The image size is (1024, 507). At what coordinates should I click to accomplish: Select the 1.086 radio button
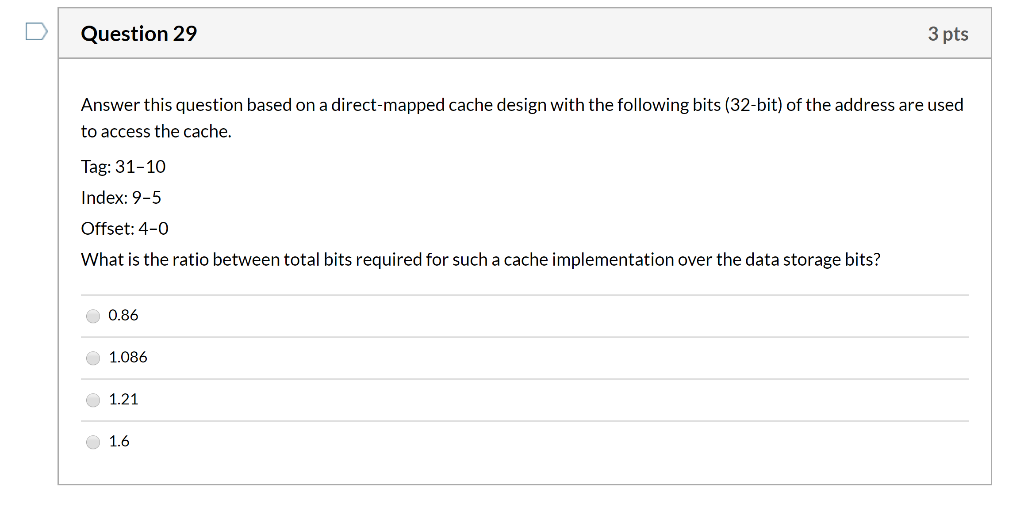(93, 358)
